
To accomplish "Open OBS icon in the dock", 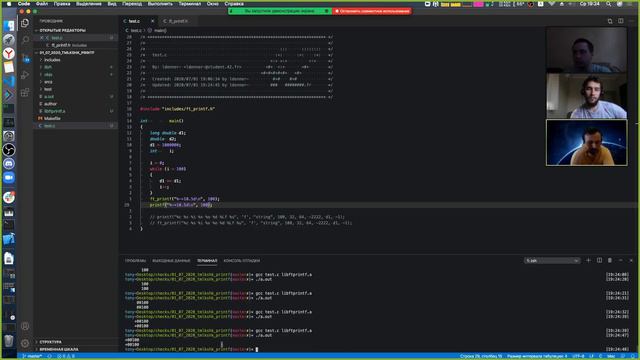I will coord(9,150).
